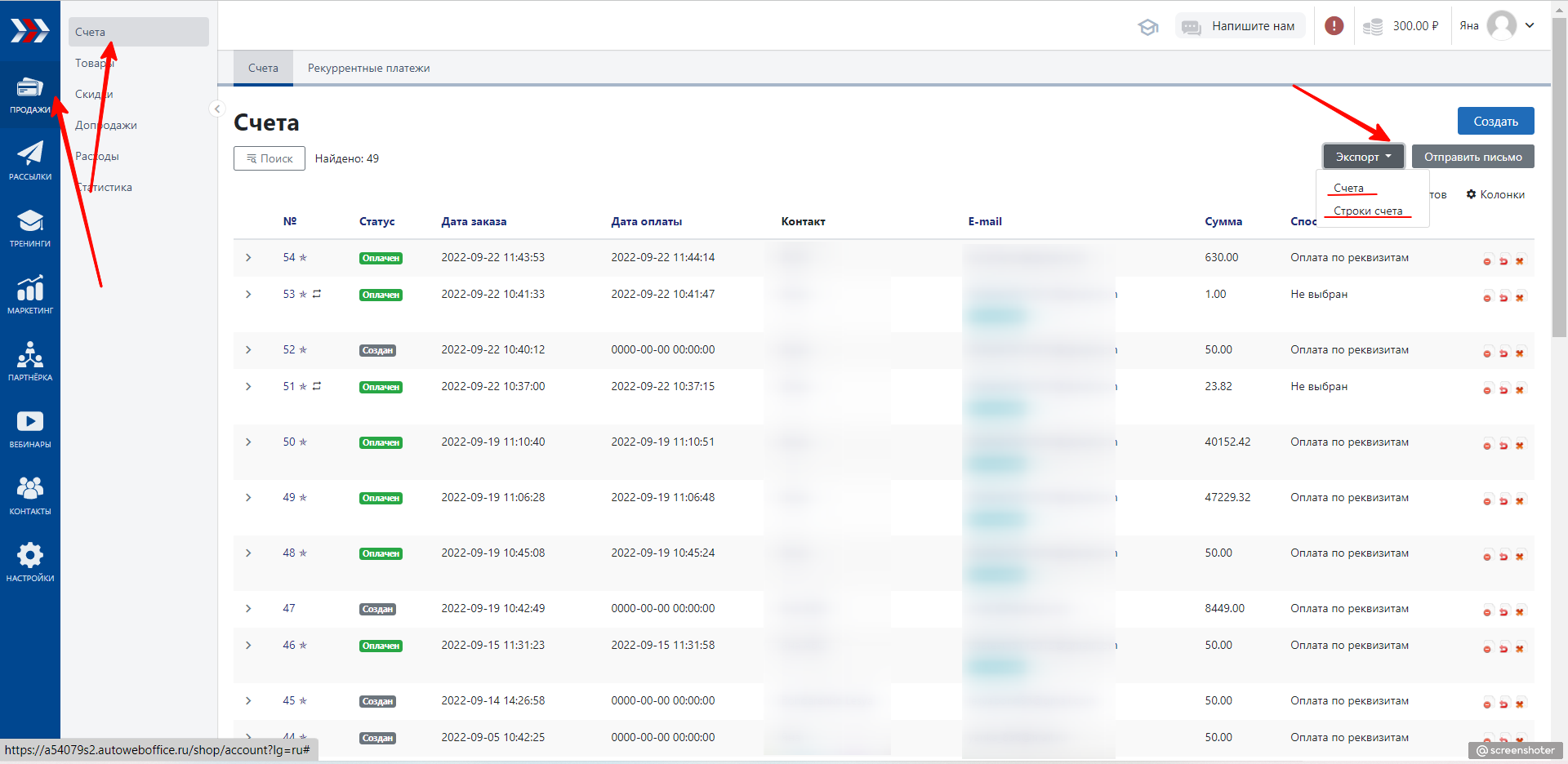Click the red alert notification icon

coord(1334,26)
